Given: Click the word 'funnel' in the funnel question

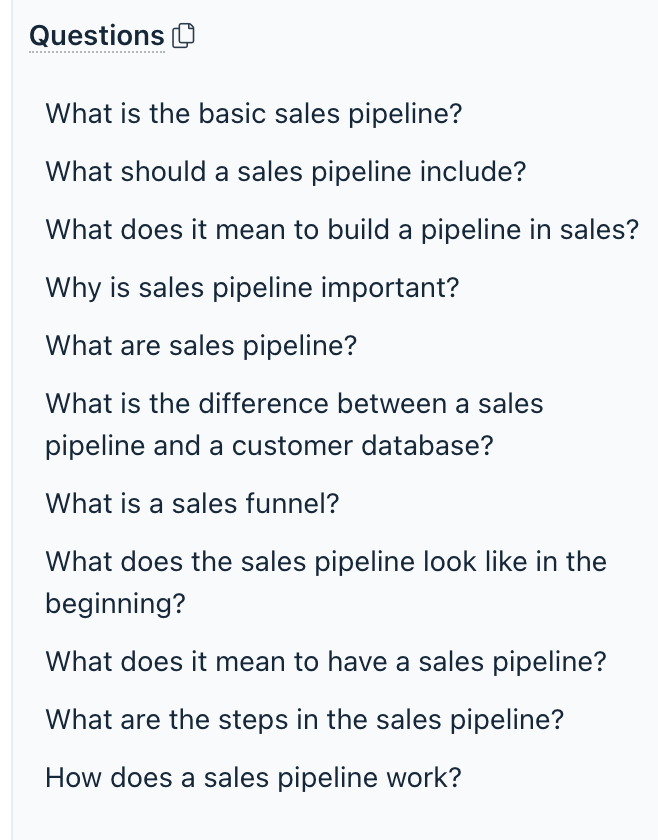Looking at the screenshot, I should (x=284, y=503).
